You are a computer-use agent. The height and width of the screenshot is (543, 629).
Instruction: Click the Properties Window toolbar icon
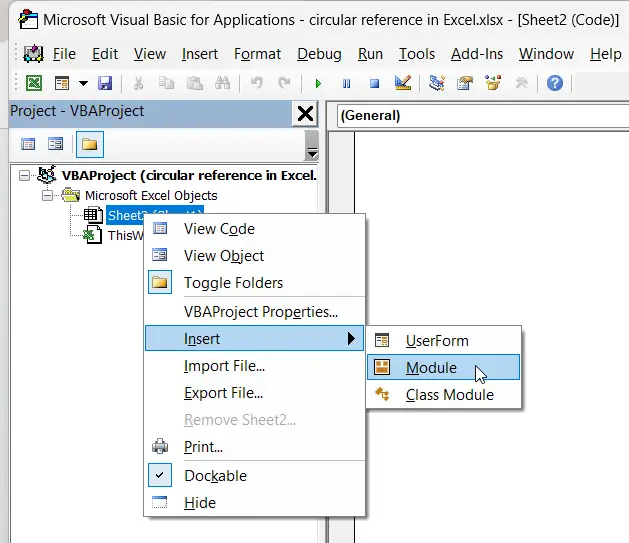(x=465, y=83)
